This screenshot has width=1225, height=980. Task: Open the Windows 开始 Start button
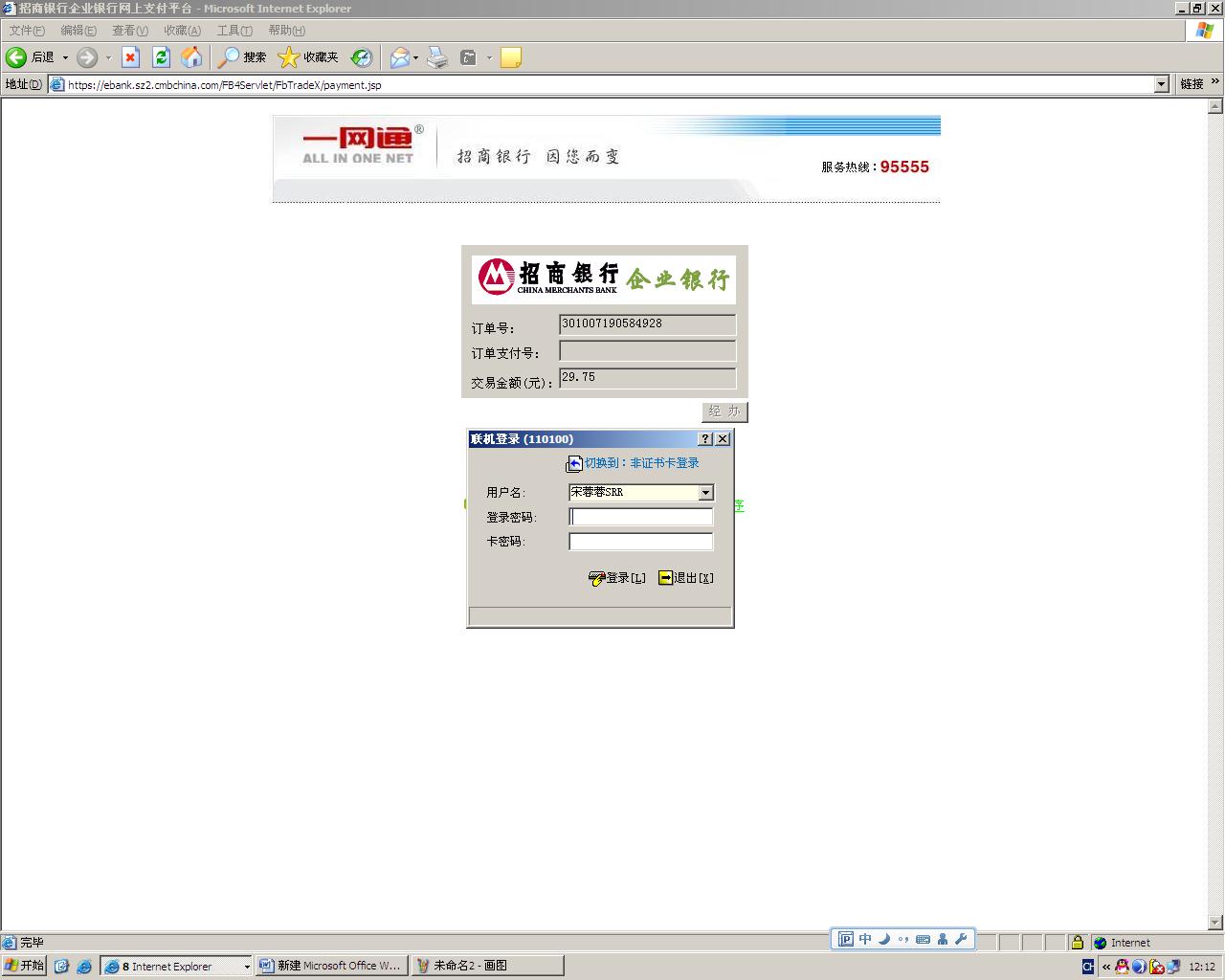(x=24, y=966)
